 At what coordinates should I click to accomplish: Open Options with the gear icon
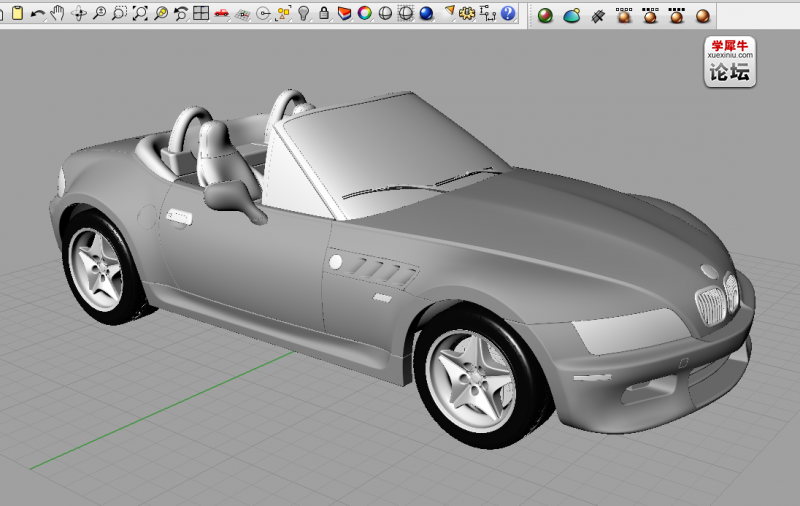point(467,13)
